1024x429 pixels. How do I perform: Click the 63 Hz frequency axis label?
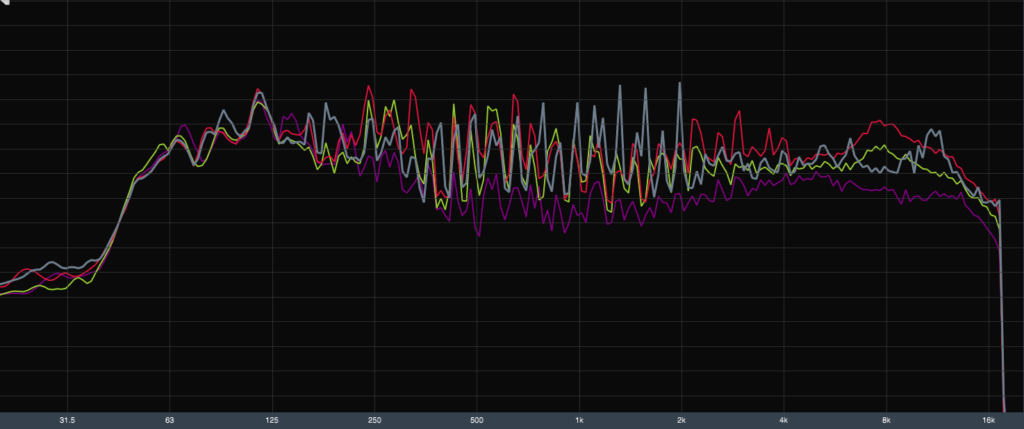[x=170, y=420]
